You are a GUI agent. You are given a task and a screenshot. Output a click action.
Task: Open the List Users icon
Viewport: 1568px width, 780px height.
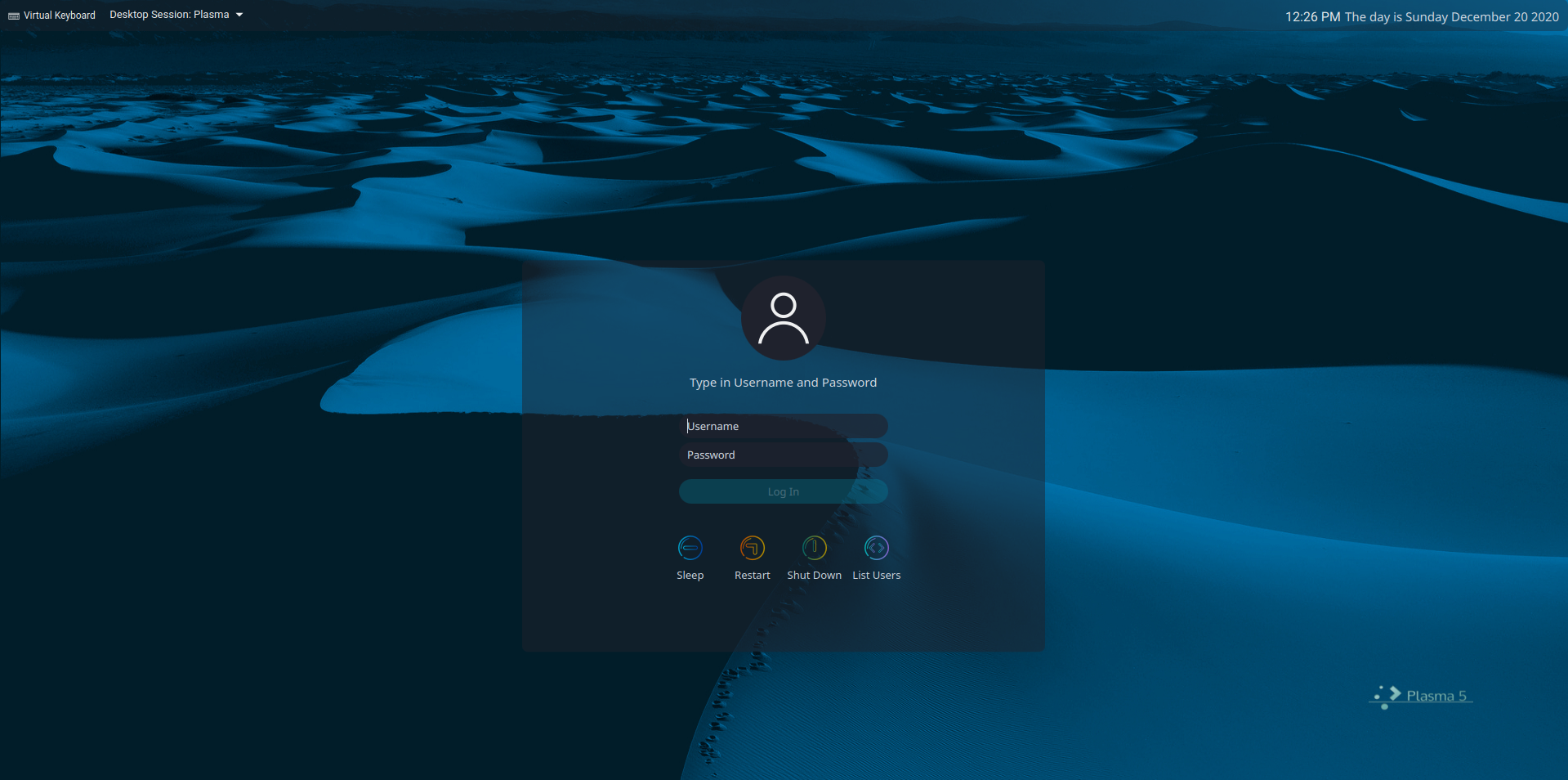click(x=876, y=548)
